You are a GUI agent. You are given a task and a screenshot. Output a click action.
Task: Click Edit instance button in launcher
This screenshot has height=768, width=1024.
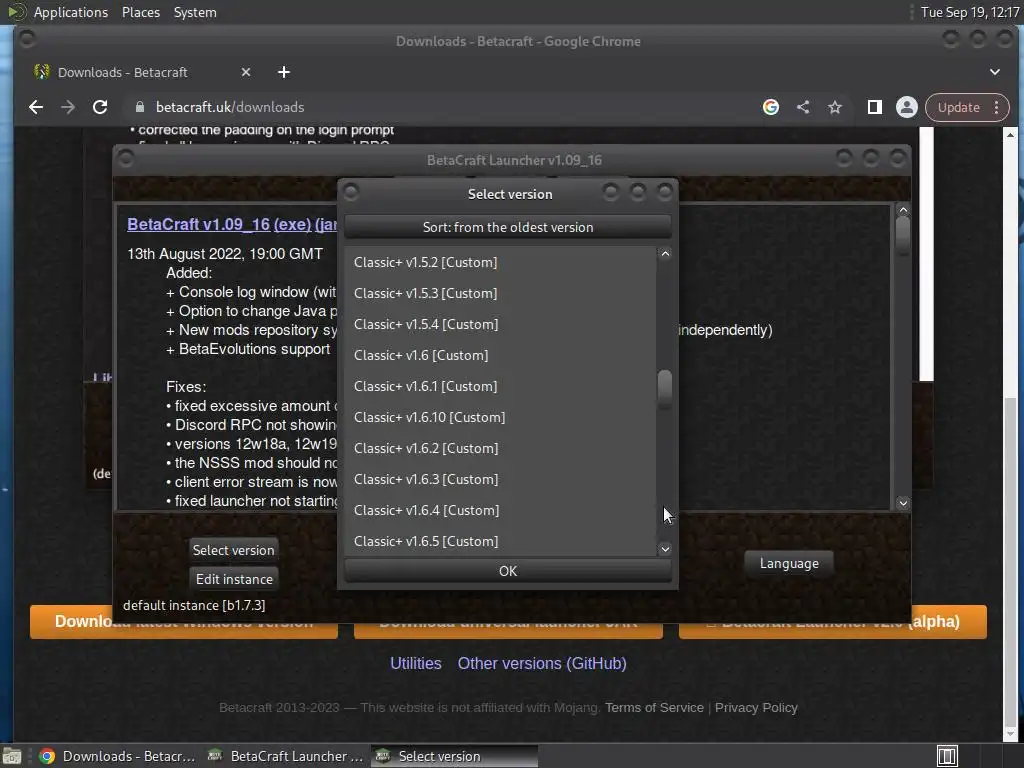tap(234, 579)
